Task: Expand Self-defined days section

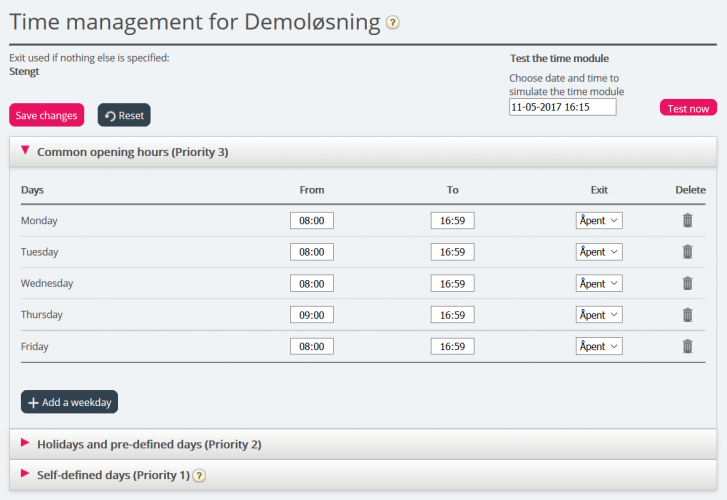Action: click(x=25, y=474)
